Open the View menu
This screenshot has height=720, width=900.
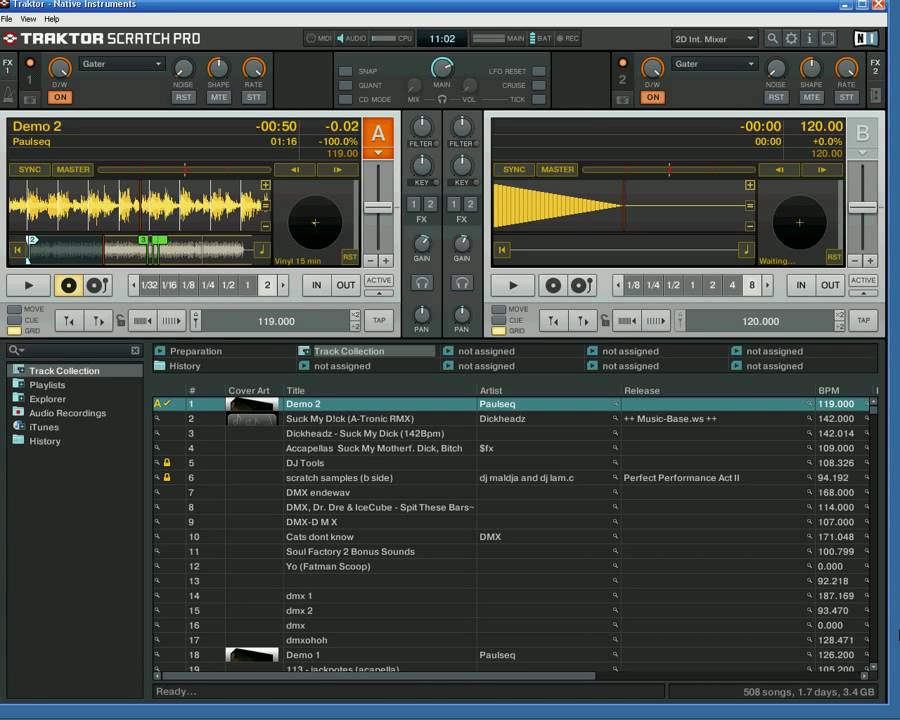point(28,19)
